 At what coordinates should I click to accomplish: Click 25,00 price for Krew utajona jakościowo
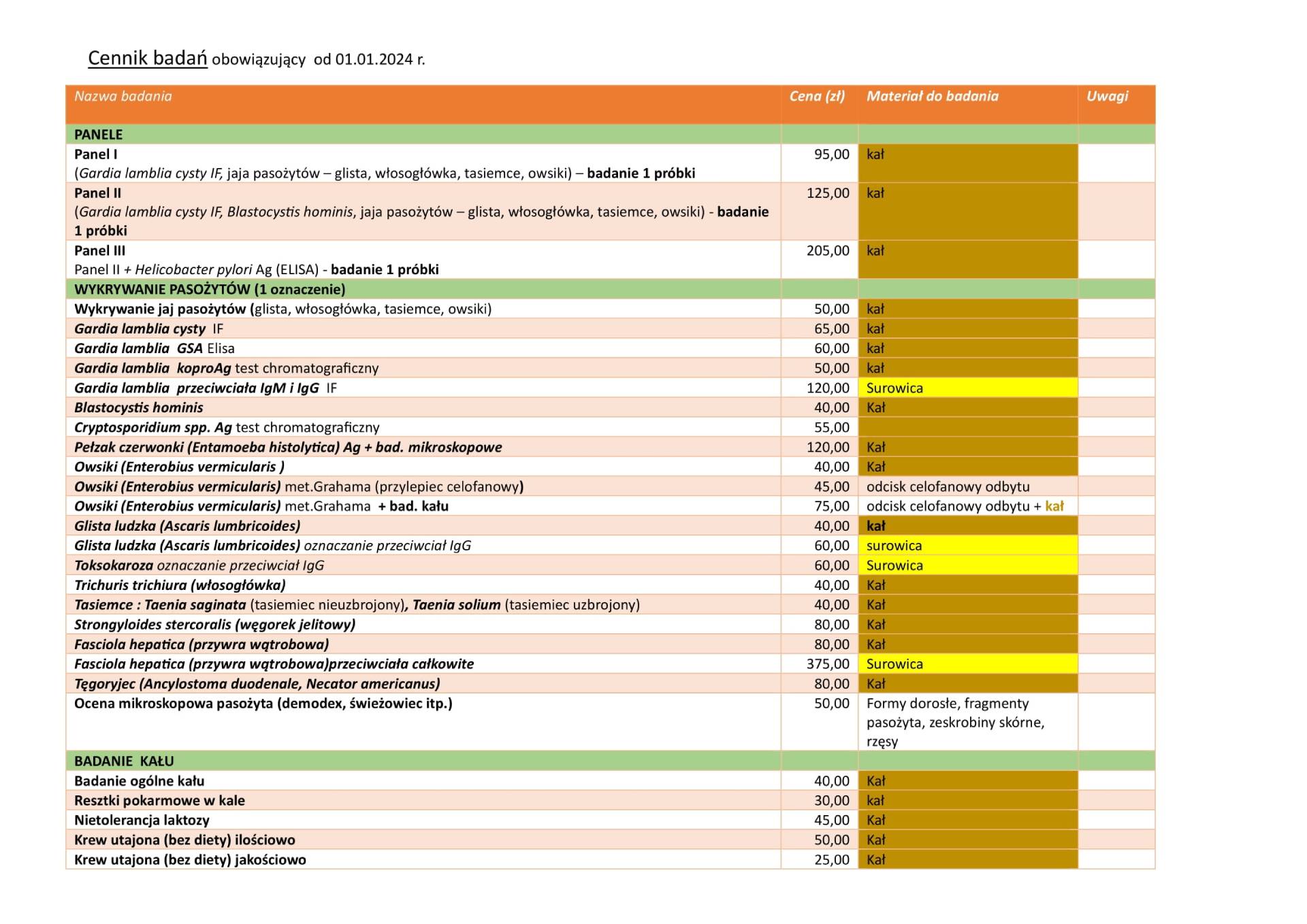click(832, 861)
